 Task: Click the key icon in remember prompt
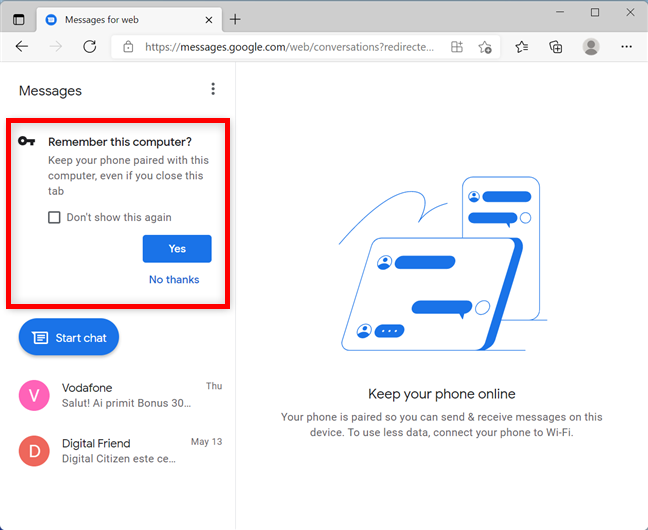(x=26, y=141)
